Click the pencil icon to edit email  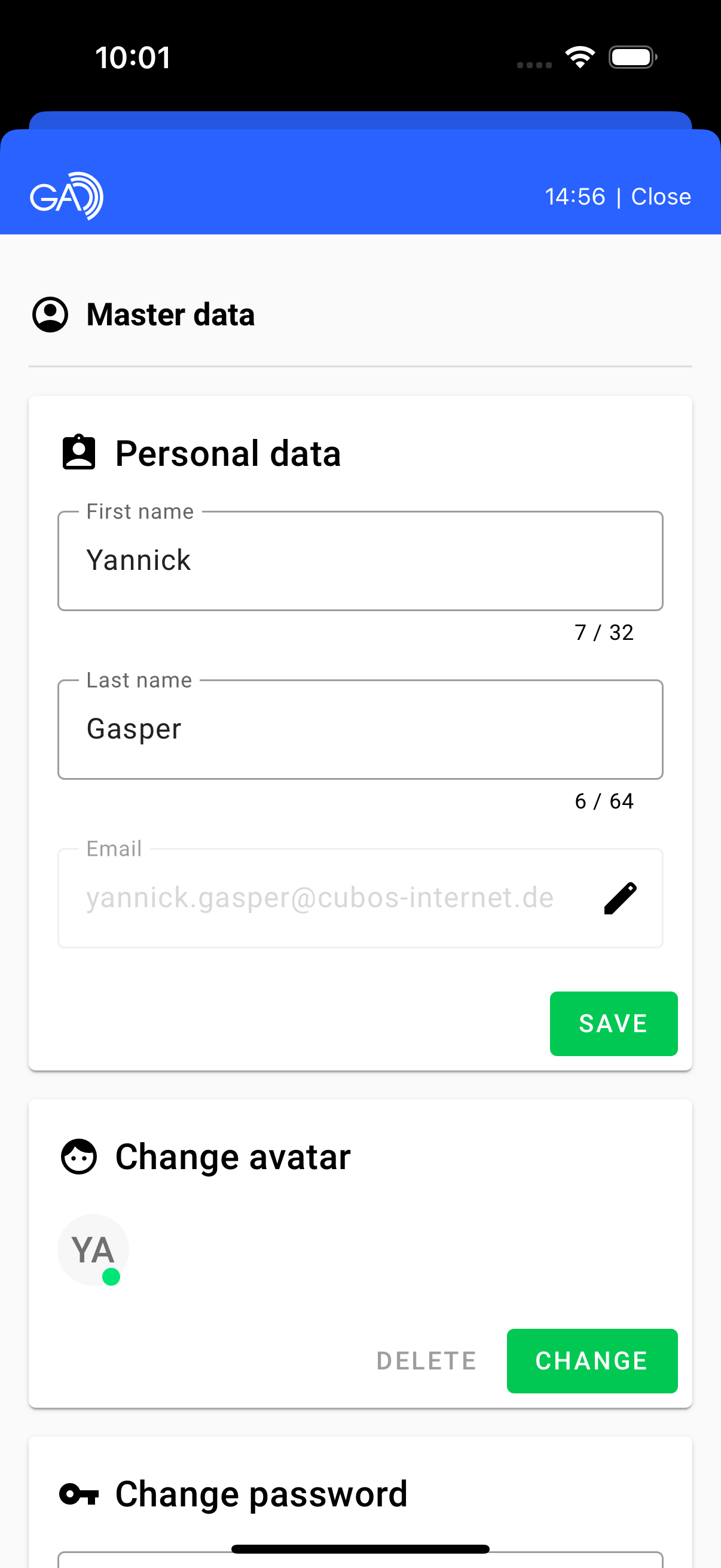coord(620,898)
